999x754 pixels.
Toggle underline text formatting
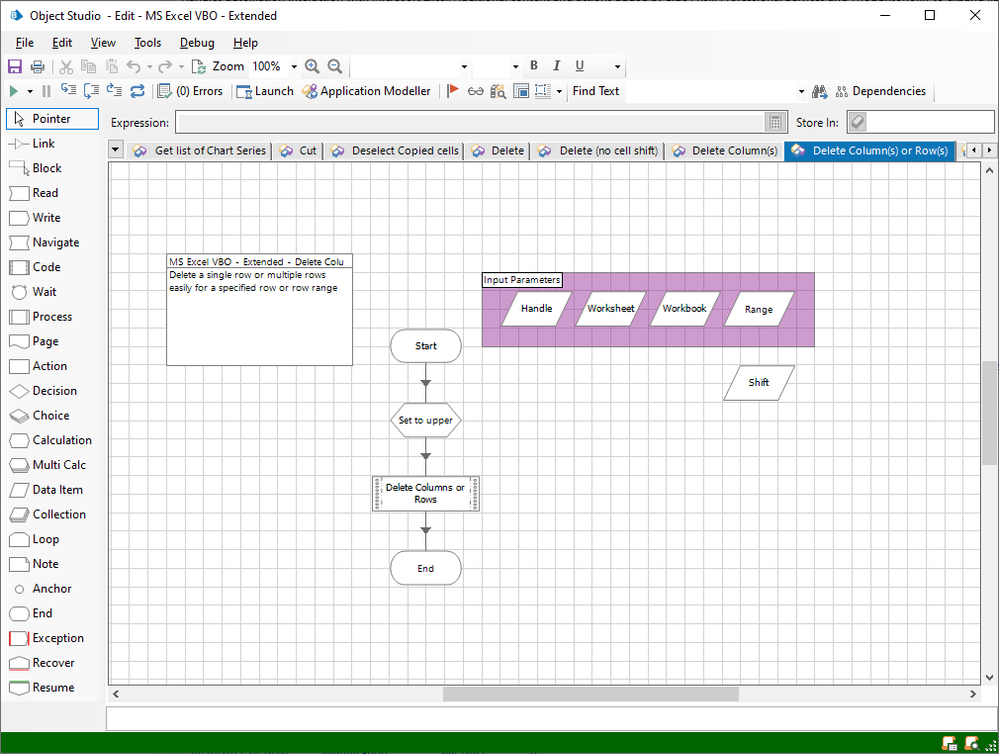point(579,66)
